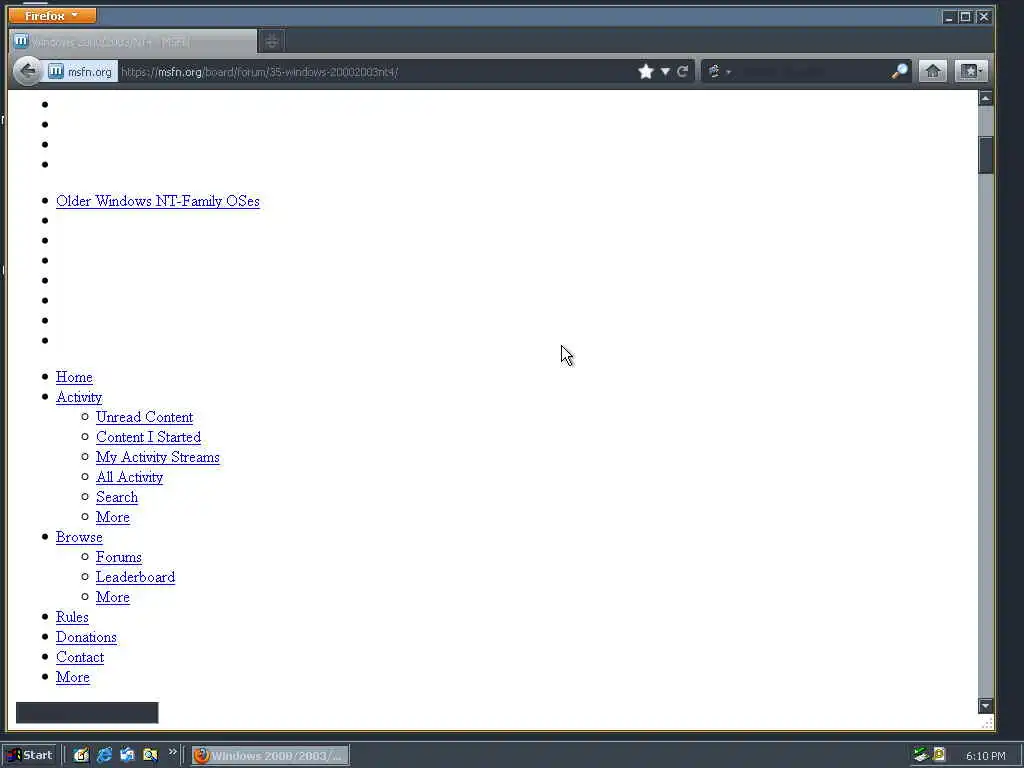Click the yellow tray icon
The image size is (1024, 768).
coord(939,755)
